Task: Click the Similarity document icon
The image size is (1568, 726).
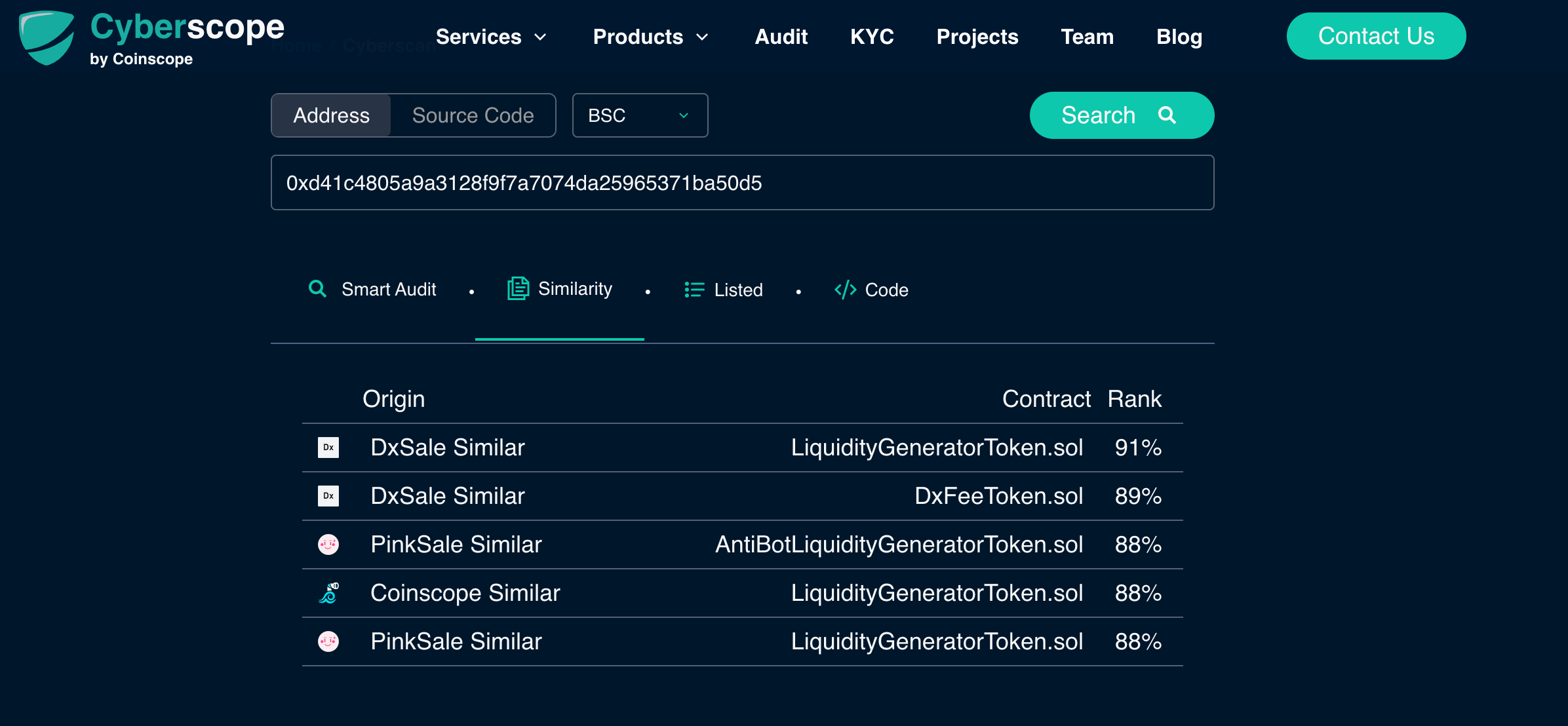Action: [518, 288]
